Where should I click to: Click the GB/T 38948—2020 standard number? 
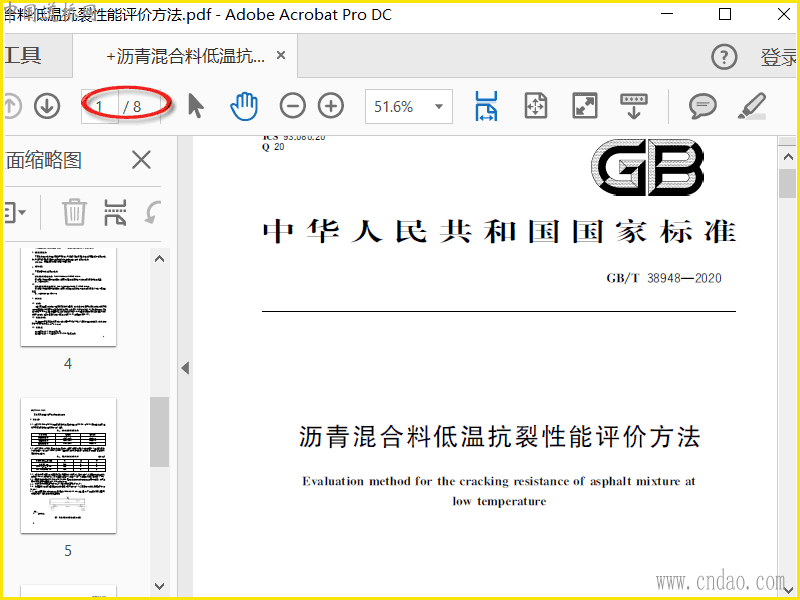tap(664, 278)
